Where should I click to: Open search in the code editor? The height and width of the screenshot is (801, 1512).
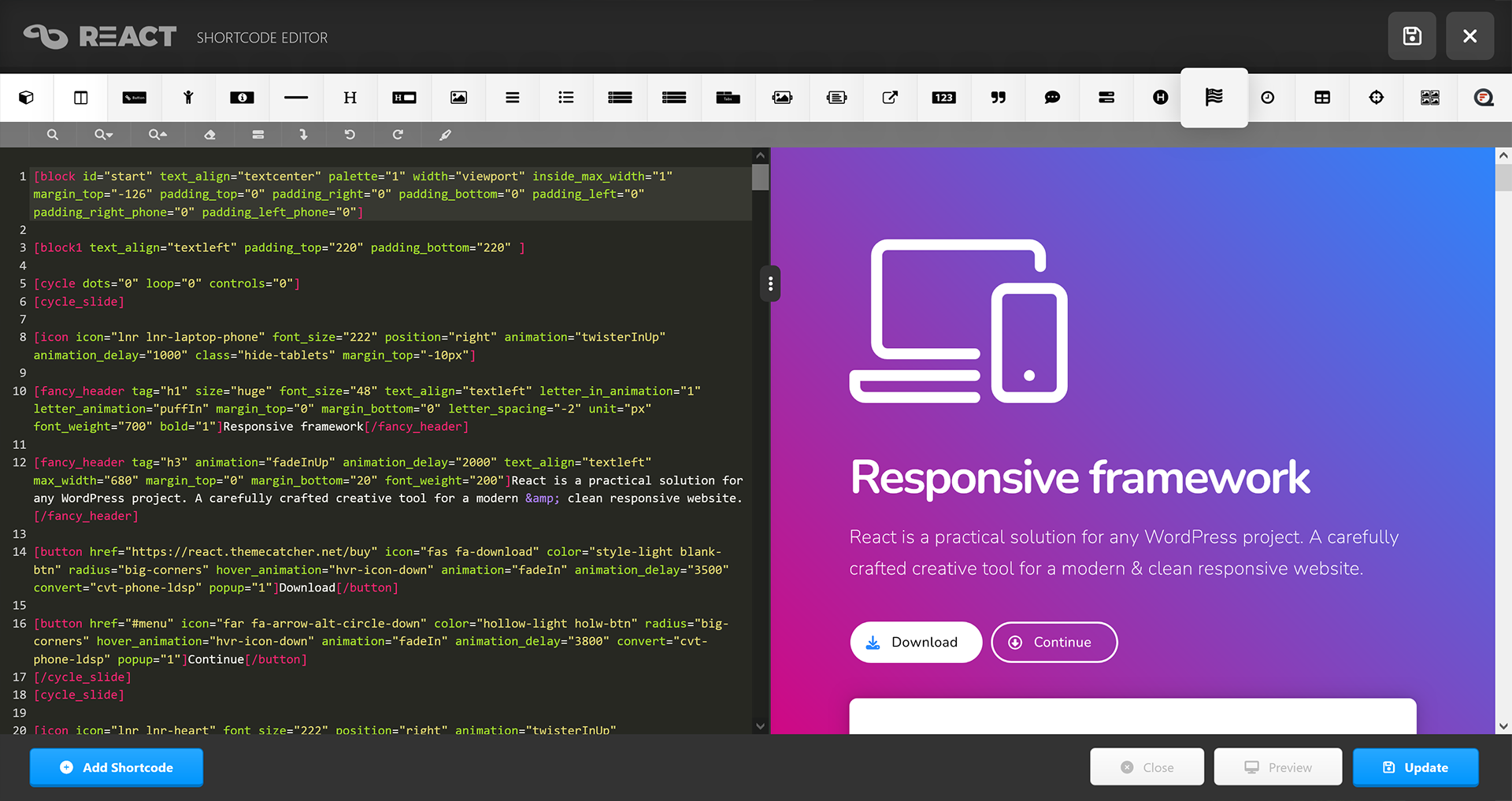[x=53, y=135]
